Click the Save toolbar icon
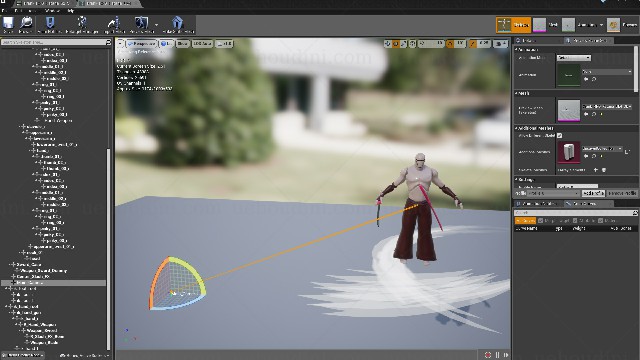 click(x=8, y=23)
